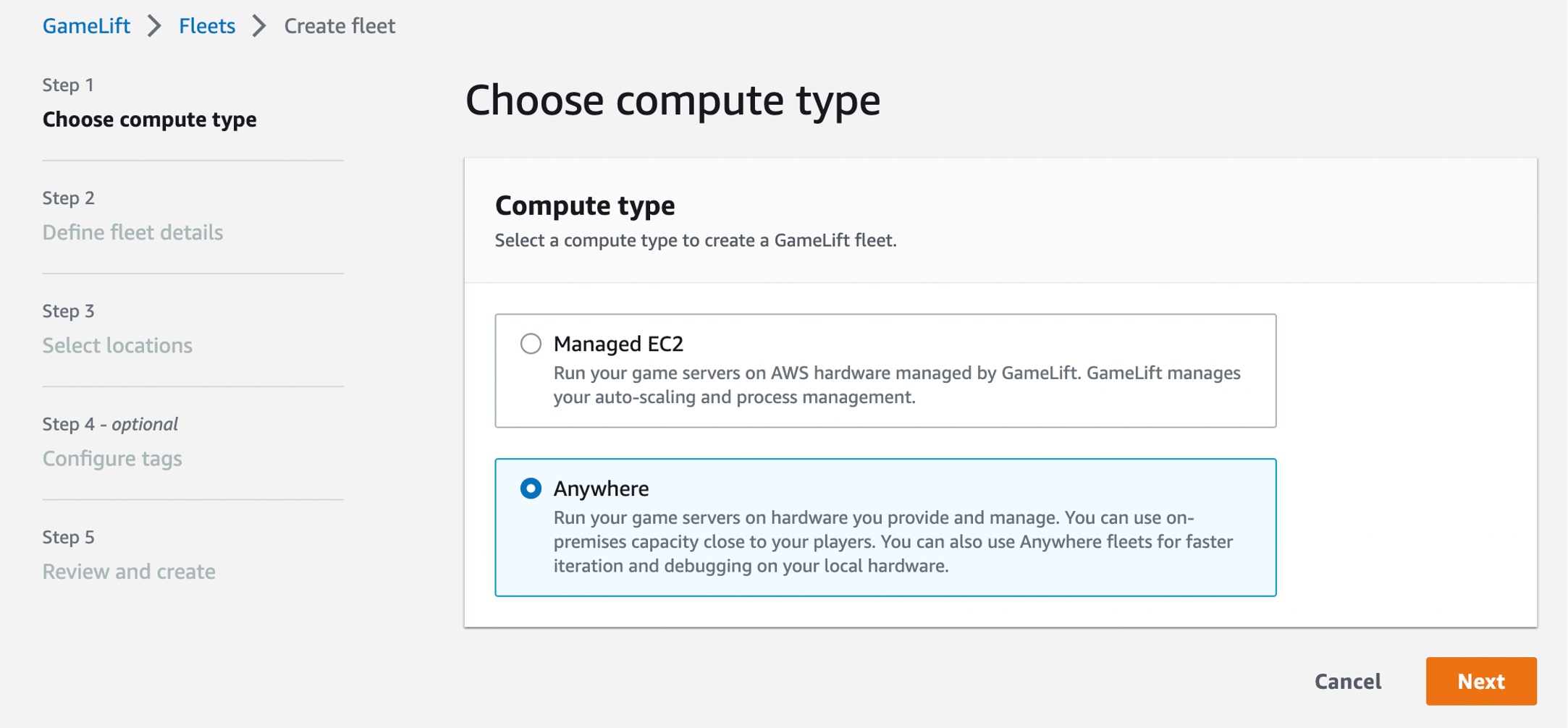Click Step 1 Choose compute type
Viewport: 1568px width, 728px height.
click(149, 119)
